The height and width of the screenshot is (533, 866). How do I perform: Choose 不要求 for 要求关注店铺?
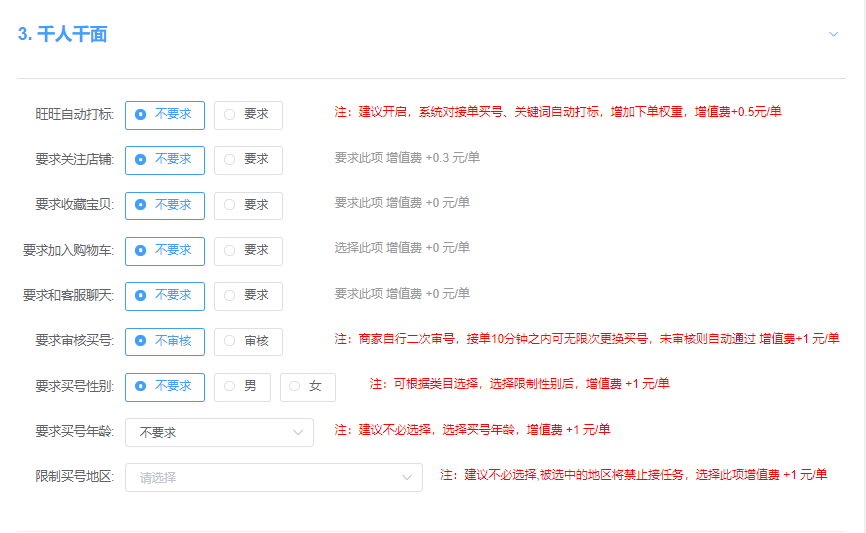165,160
